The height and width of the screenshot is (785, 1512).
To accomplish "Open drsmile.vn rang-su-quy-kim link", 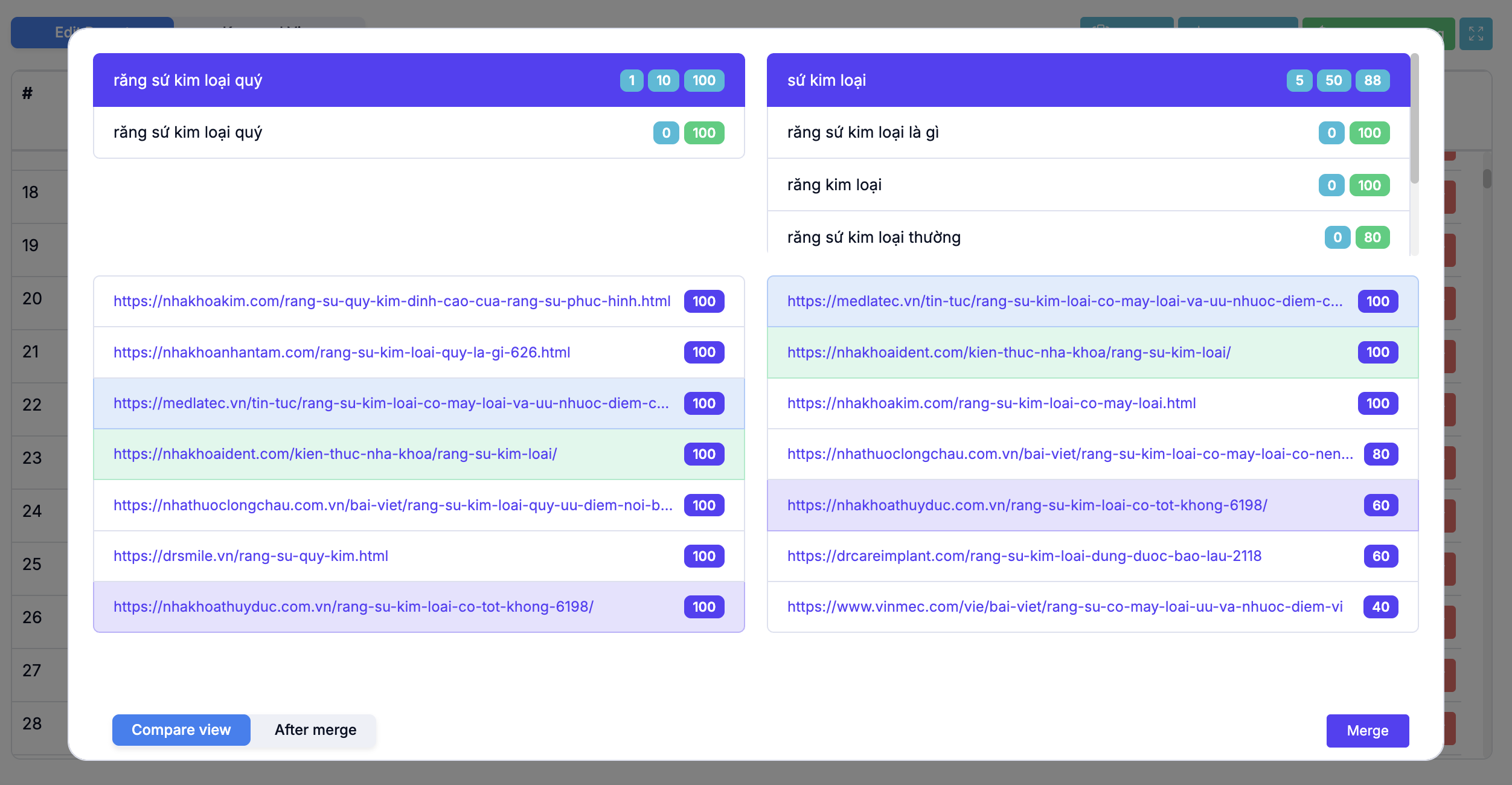I will [251, 556].
